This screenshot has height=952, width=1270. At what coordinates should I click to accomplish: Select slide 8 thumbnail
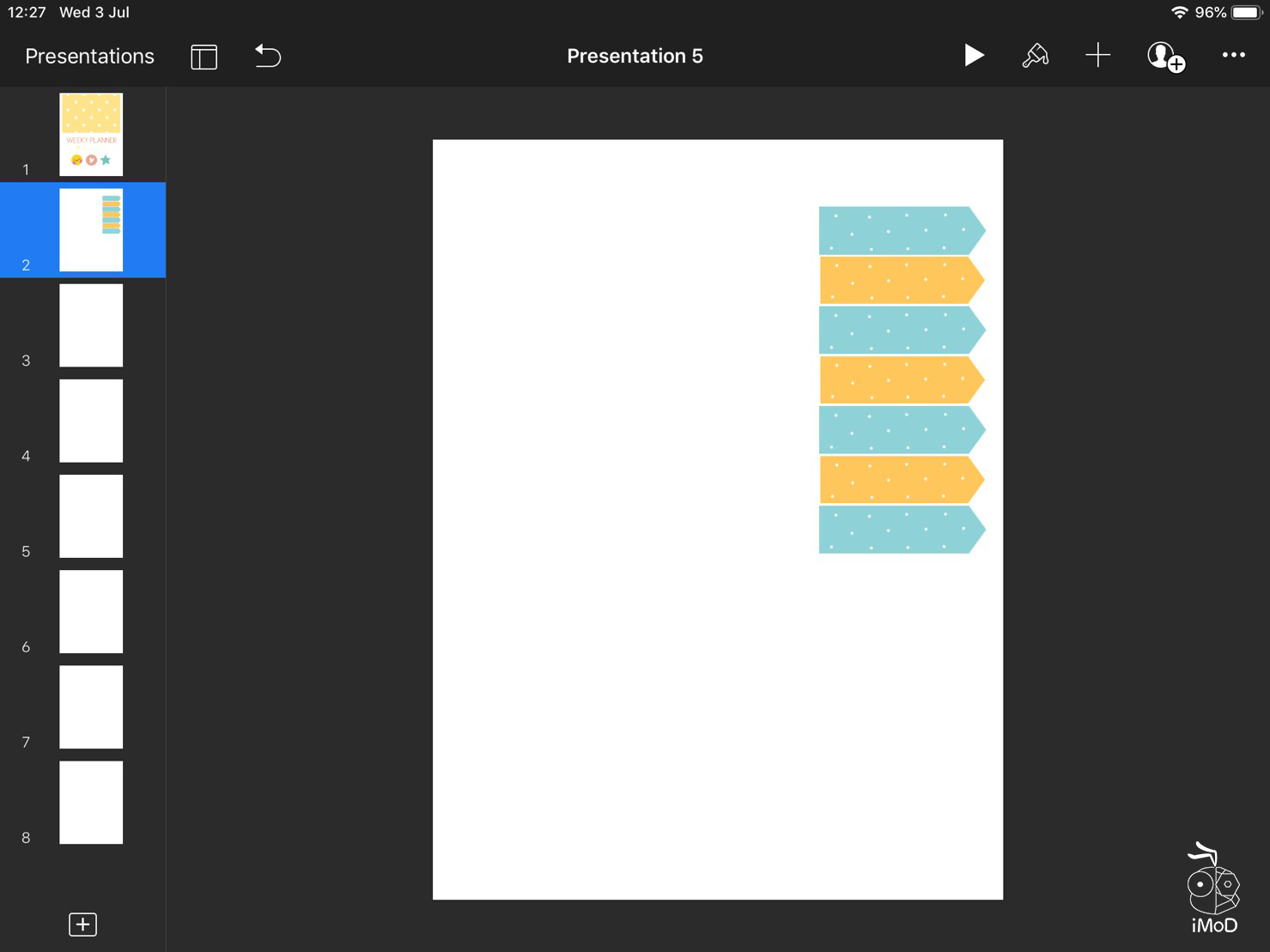click(91, 802)
